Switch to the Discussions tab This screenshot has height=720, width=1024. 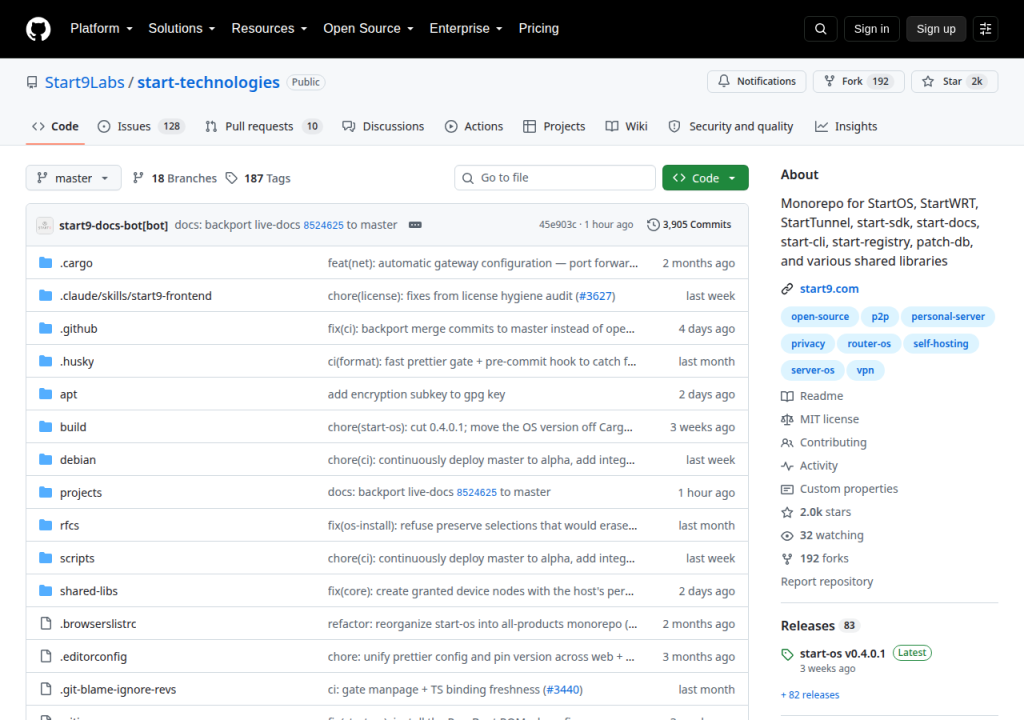point(383,126)
